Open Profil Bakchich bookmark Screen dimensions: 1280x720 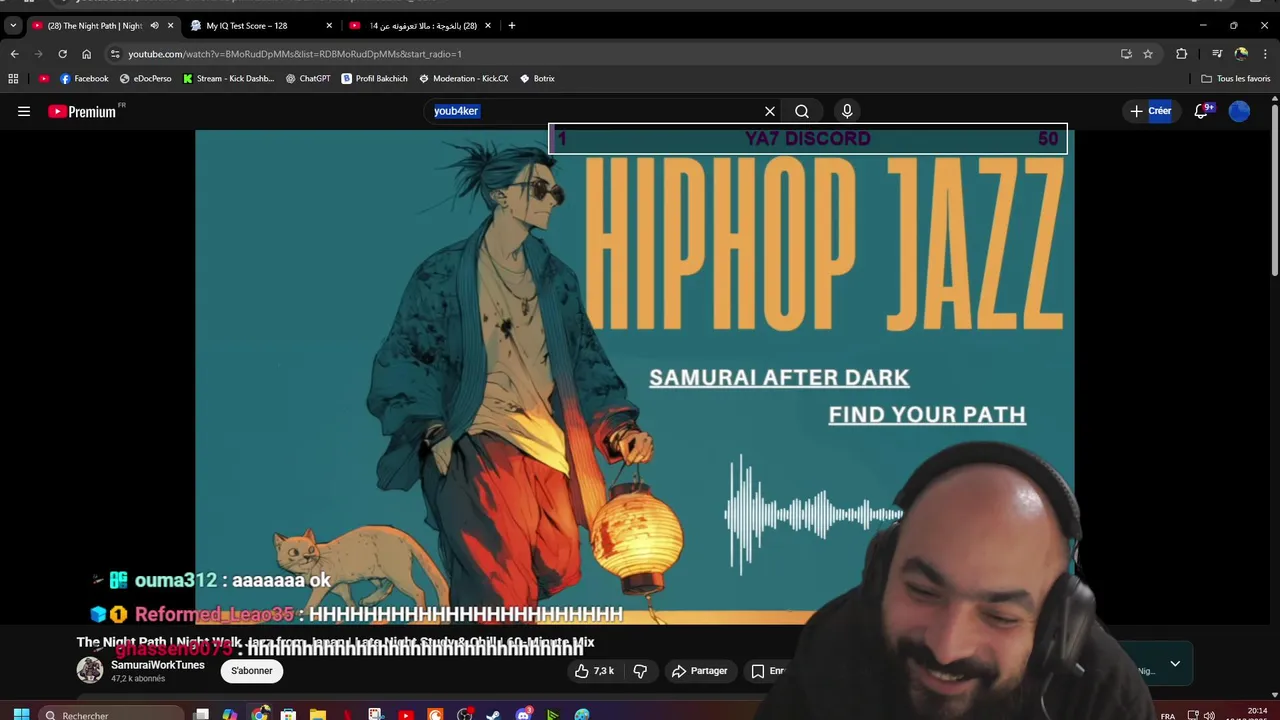click(375, 78)
